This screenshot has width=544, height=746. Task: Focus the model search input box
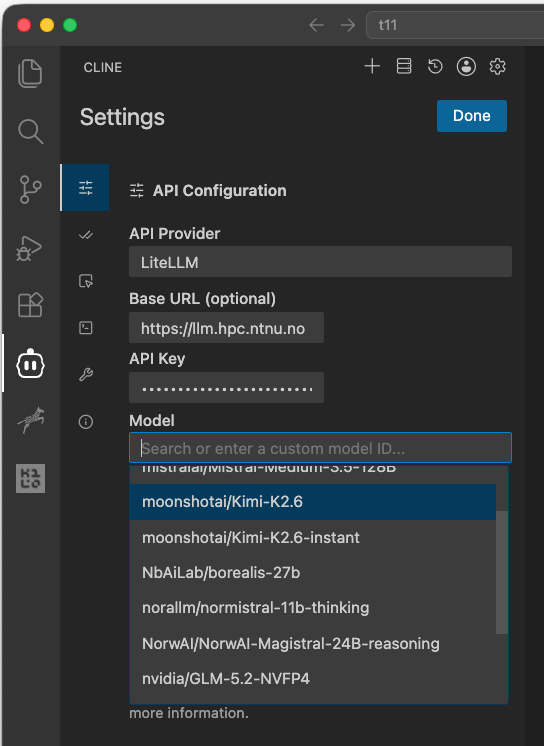coord(320,448)
